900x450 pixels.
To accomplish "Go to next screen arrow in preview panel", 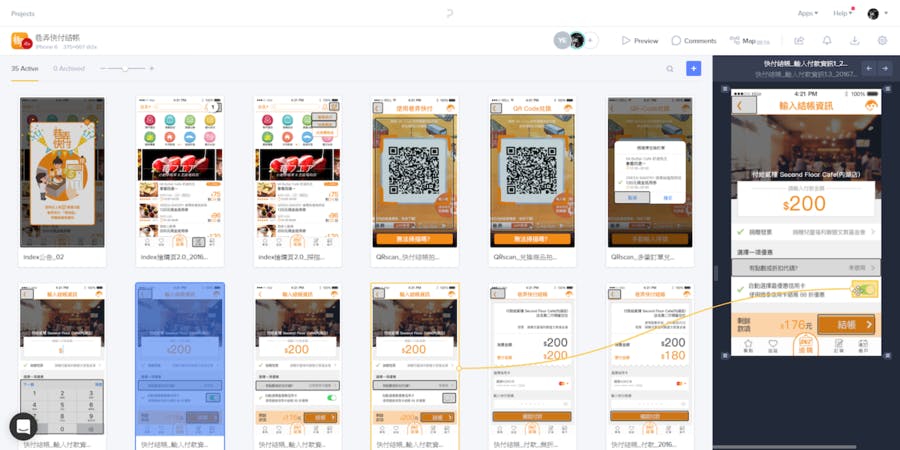I will pos(885,68).
